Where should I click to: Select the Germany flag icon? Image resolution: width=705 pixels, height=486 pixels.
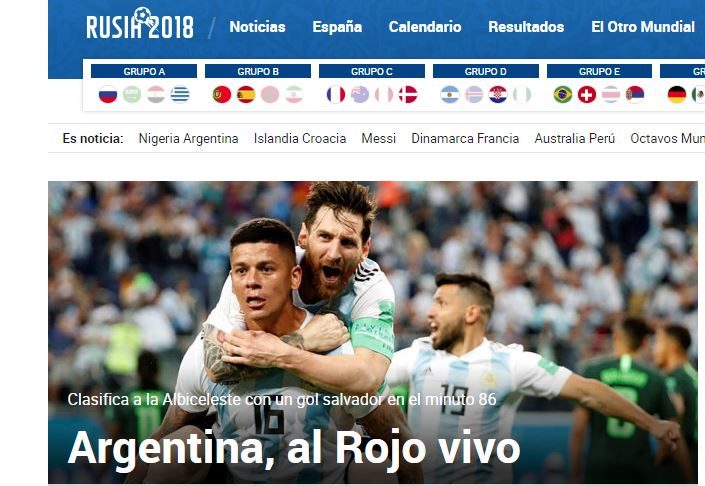(677, 94)
